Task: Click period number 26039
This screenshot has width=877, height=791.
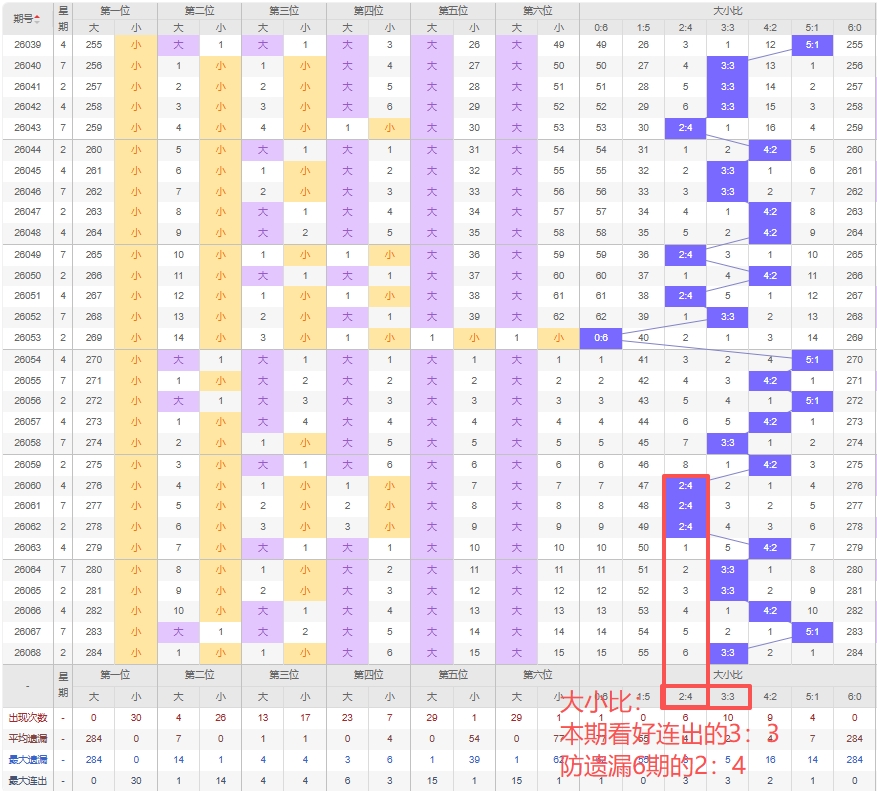Action: [28, 45]
